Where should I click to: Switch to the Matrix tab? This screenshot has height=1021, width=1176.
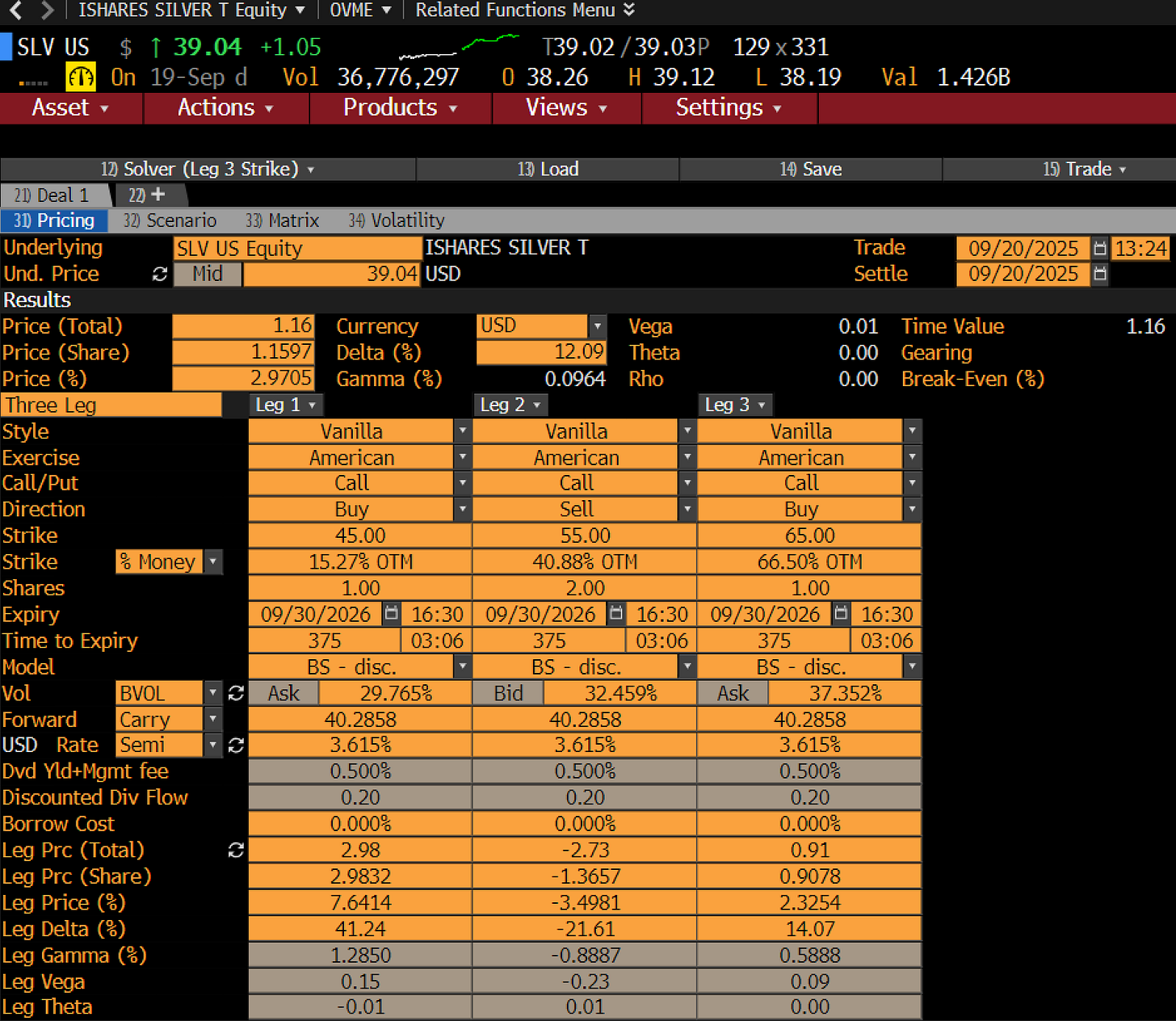coord(283,221)
